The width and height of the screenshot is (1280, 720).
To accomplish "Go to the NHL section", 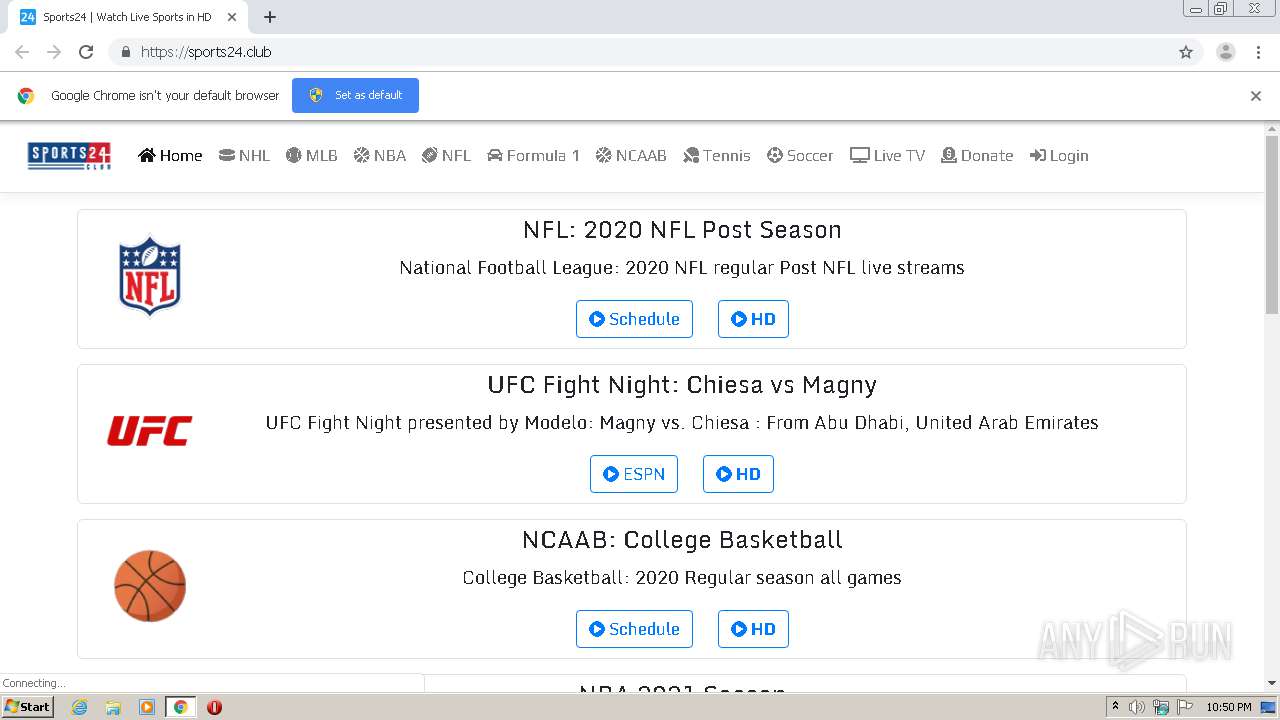I will (x=244, y=155).
